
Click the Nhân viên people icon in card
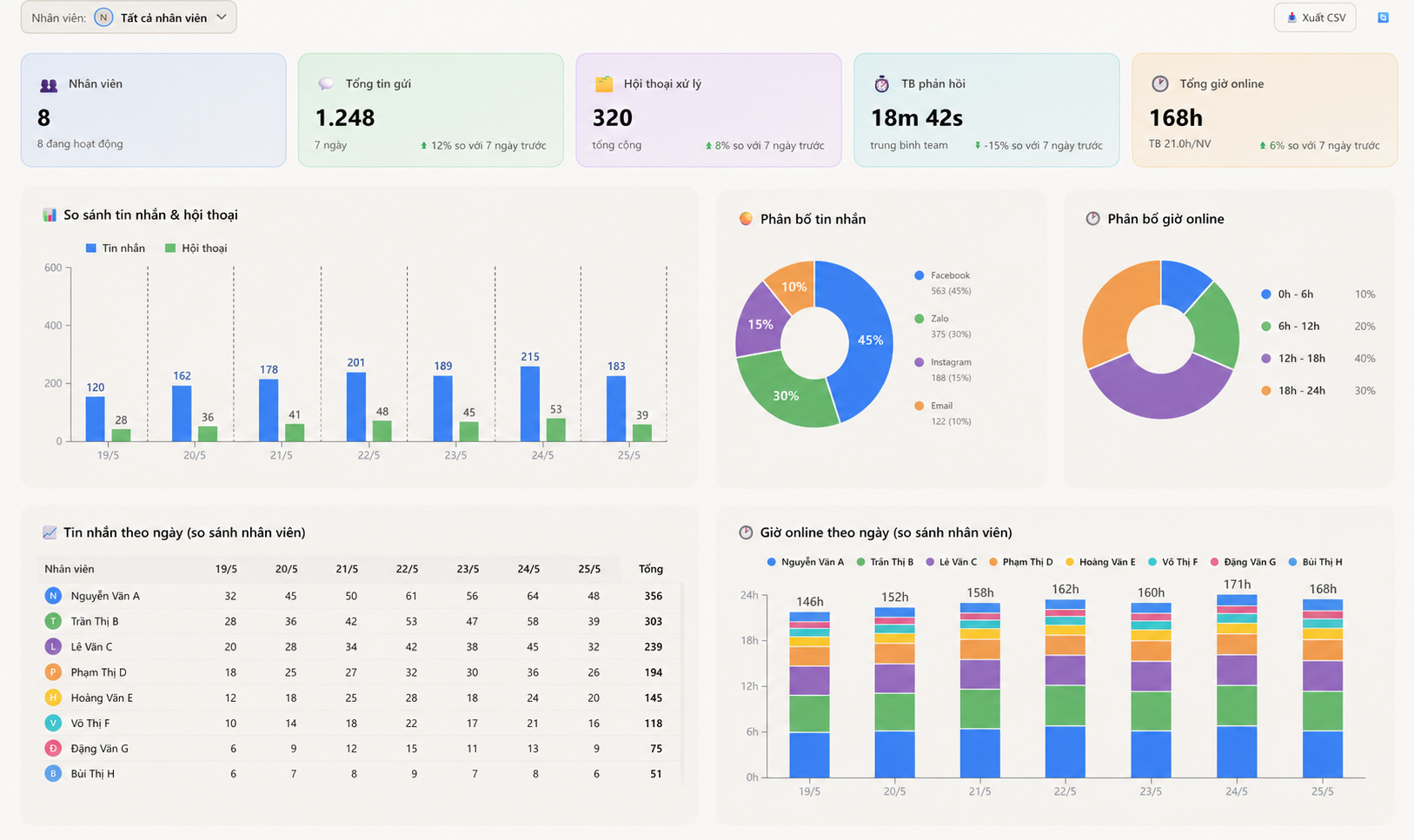(x=49, y=84)
